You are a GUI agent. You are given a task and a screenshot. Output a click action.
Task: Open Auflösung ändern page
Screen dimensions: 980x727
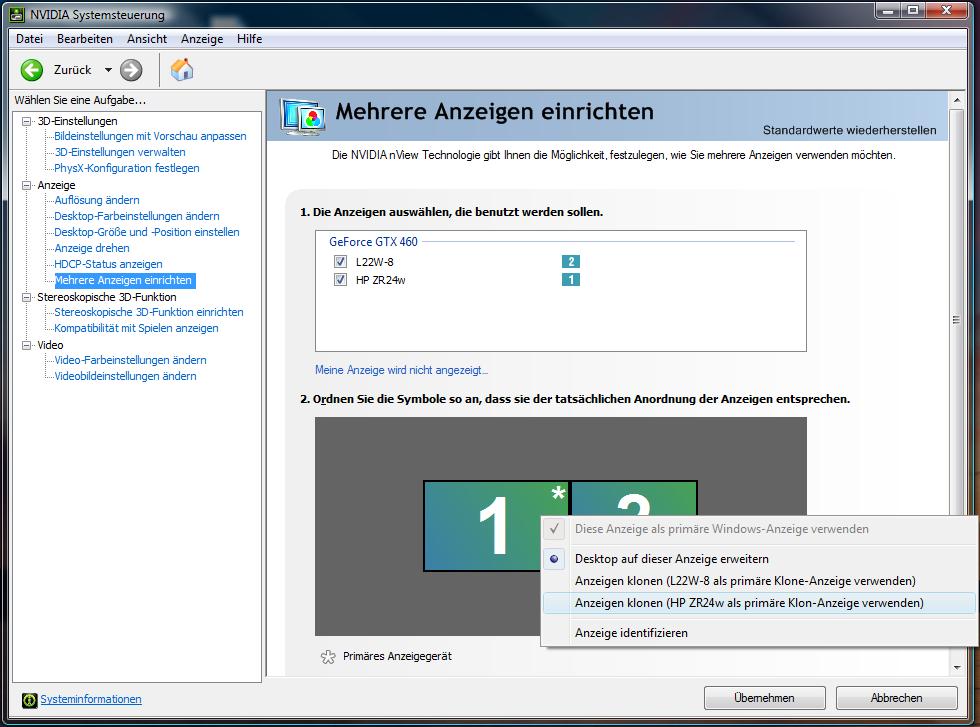pos(97,200)
